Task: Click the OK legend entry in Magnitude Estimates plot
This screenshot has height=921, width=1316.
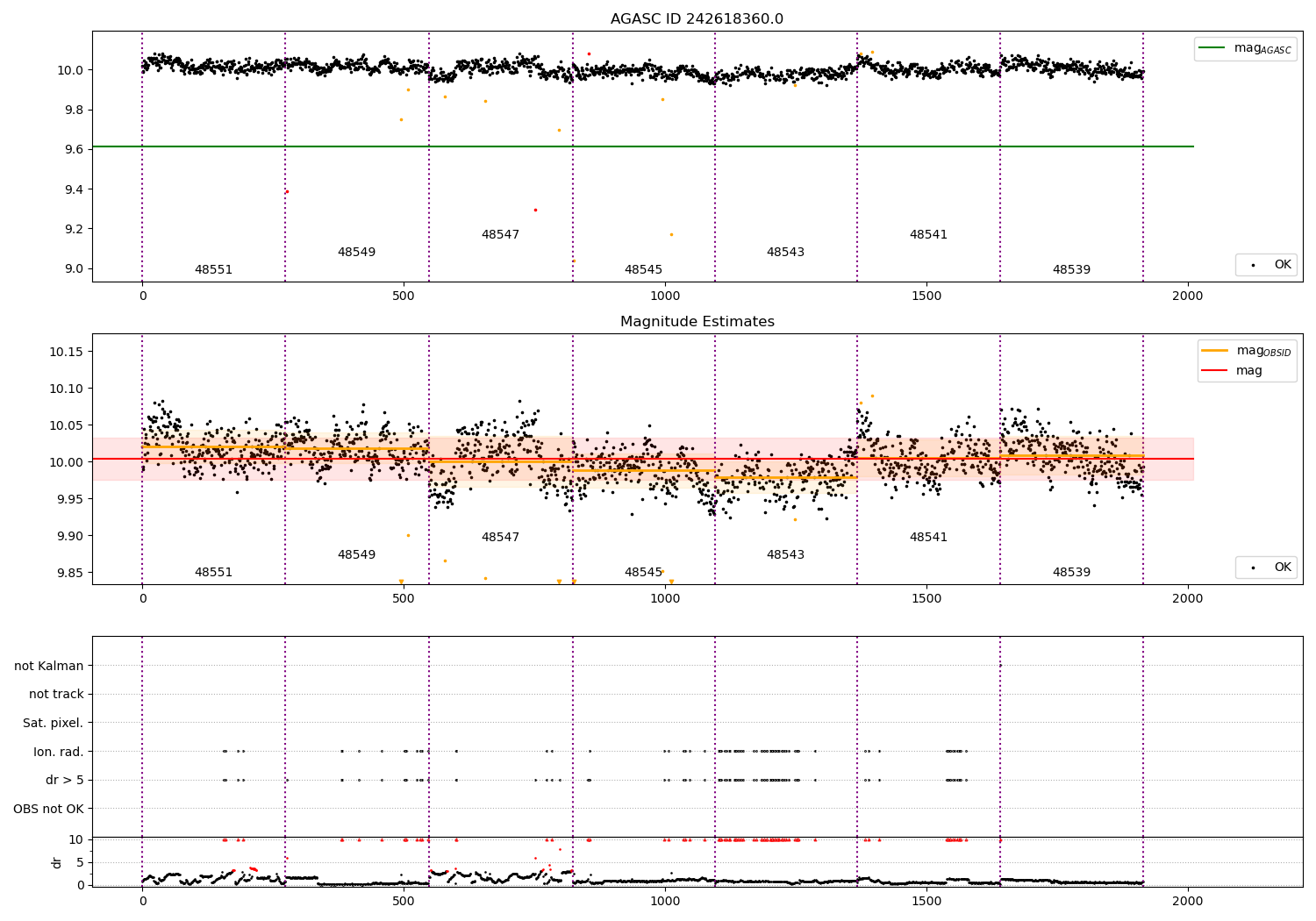Action: pos(1266,568)
